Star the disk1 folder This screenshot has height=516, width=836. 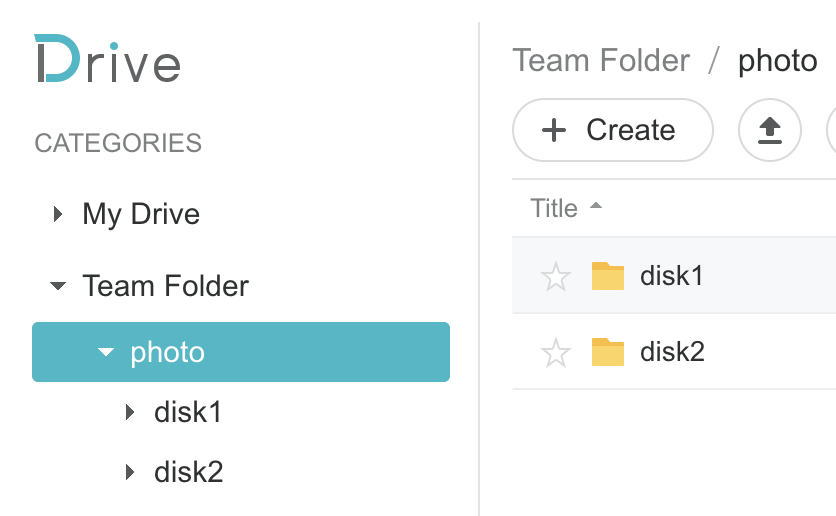point(556,276)
